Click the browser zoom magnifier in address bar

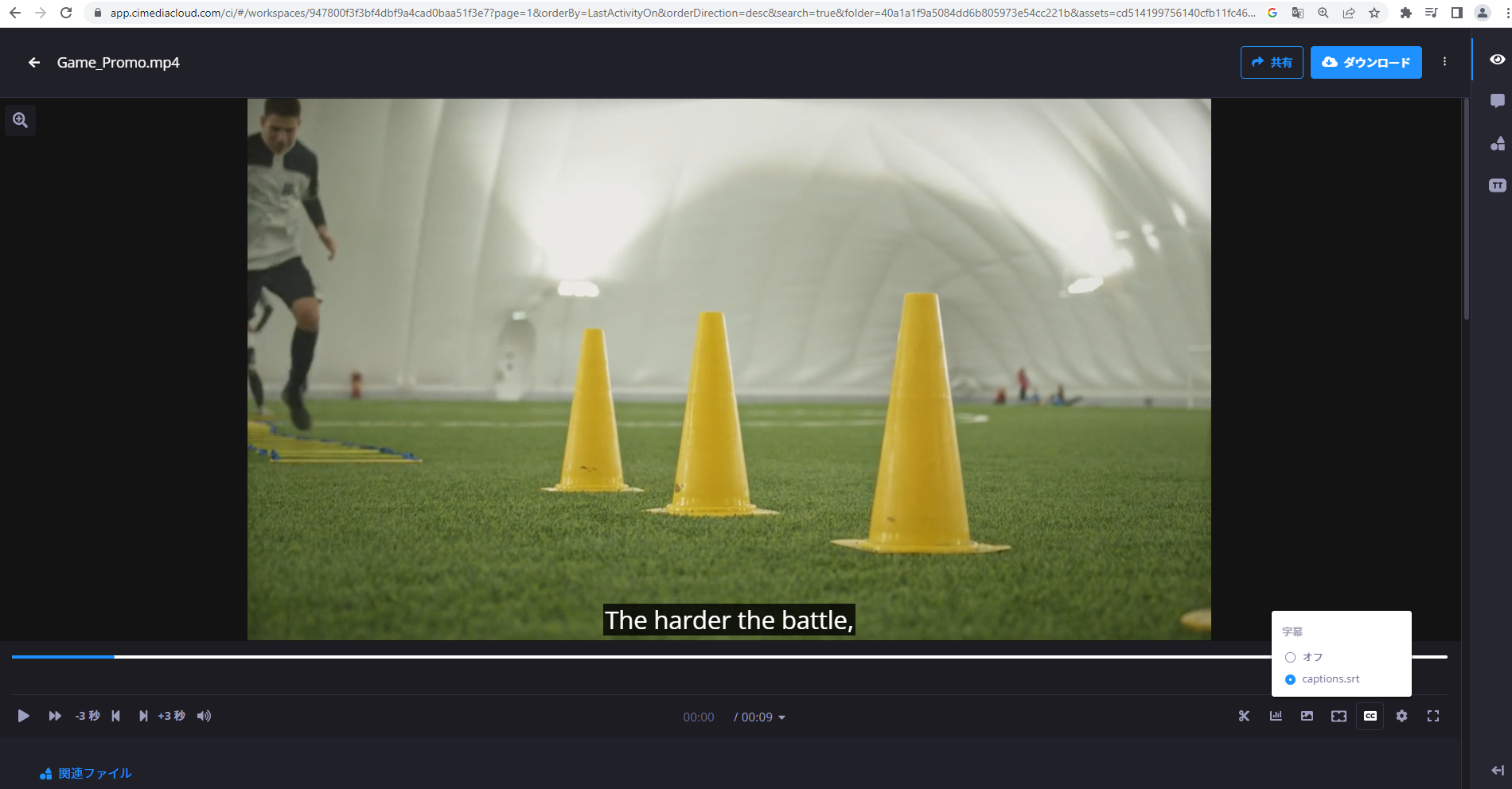point(1323,13)
